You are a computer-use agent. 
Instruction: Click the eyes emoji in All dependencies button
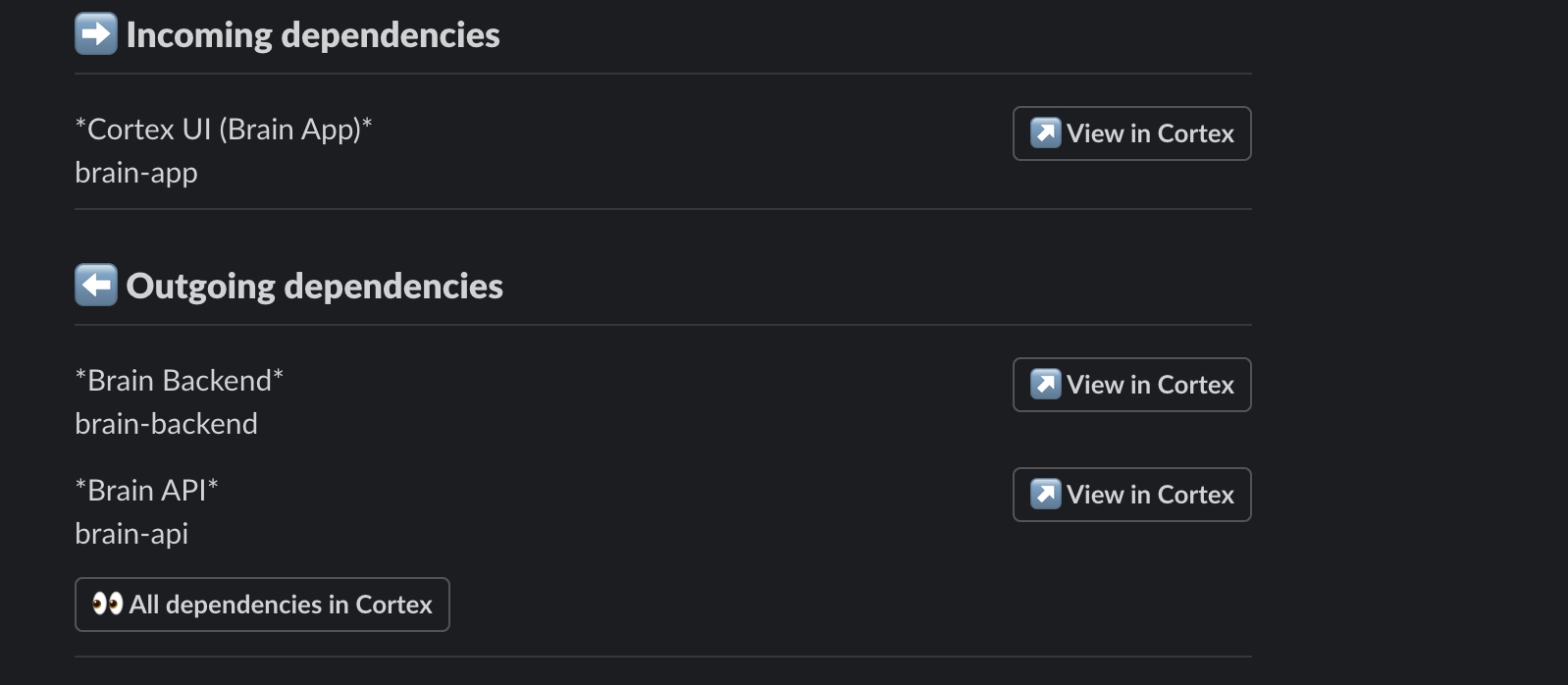click(107, 604)
